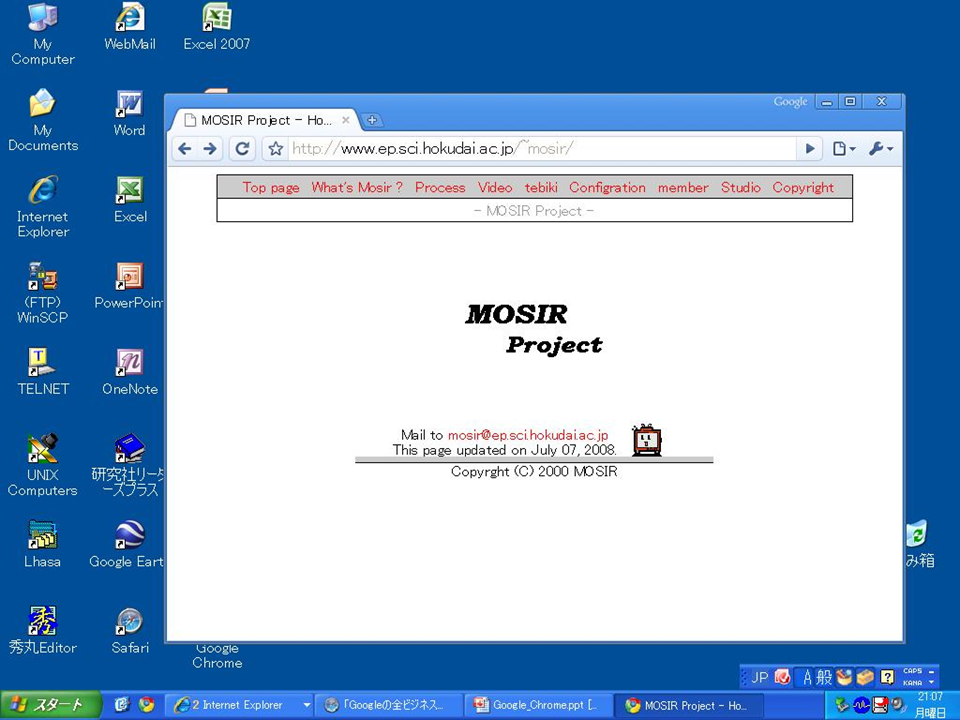Open UNIX Computers desktop icon

click(43, 465)
